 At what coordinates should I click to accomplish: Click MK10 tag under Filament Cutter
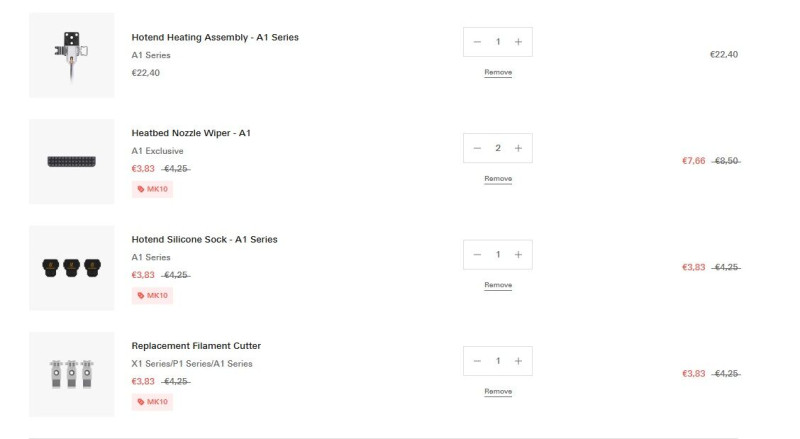[x=152, y=402]
